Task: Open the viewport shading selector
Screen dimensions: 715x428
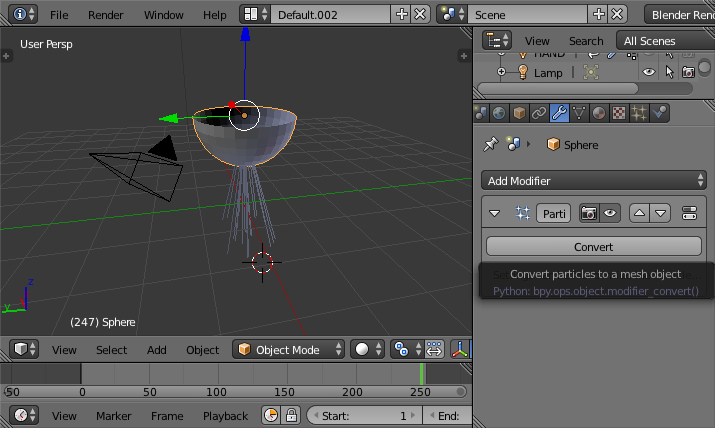Action: pyautogui.click(x=368, y=350)
